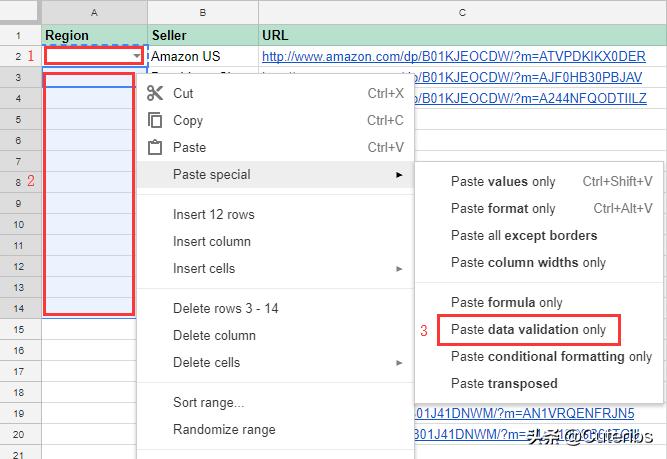This screenshot has height=459, width=667.
Task: Select column C header
Action: point(462,12)
